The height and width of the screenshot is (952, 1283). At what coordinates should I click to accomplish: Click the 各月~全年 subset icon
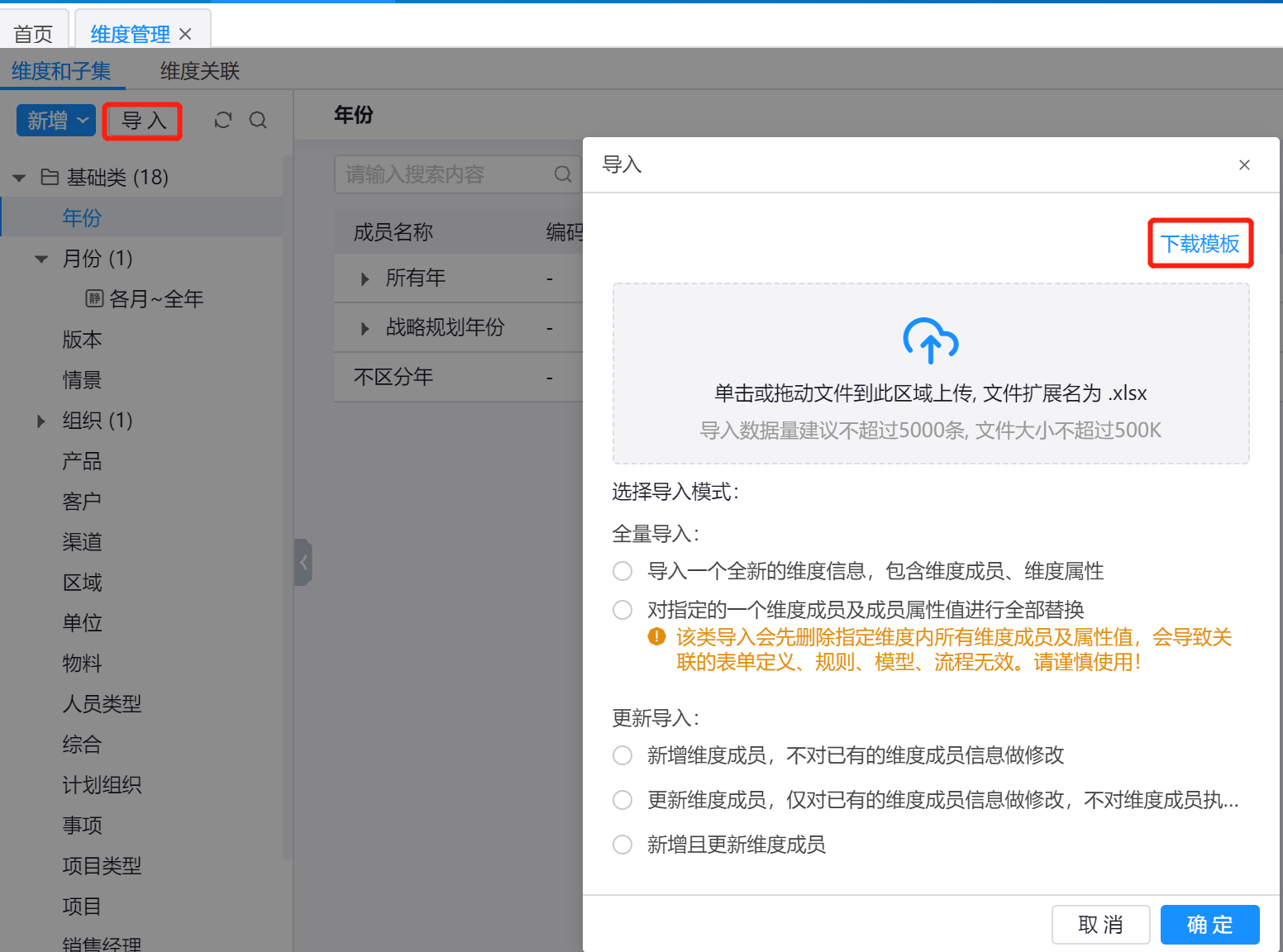click(94, 298)
